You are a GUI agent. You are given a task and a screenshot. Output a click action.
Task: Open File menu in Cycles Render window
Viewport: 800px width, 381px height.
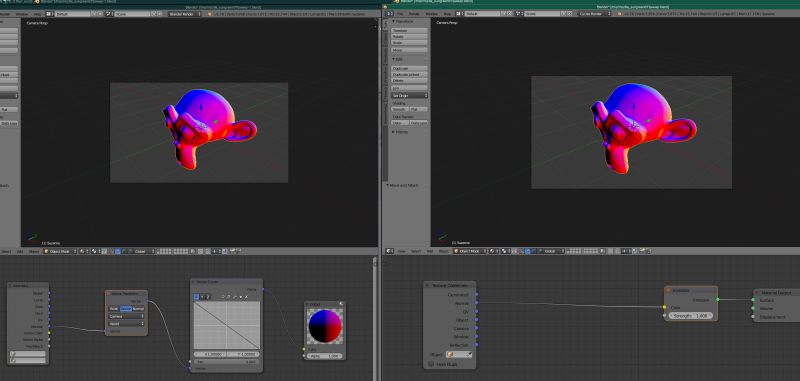(400, 14)
